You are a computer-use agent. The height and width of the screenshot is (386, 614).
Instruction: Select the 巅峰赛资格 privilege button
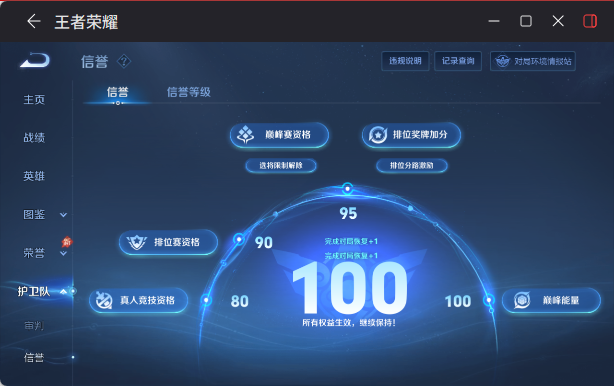[279, 135]
